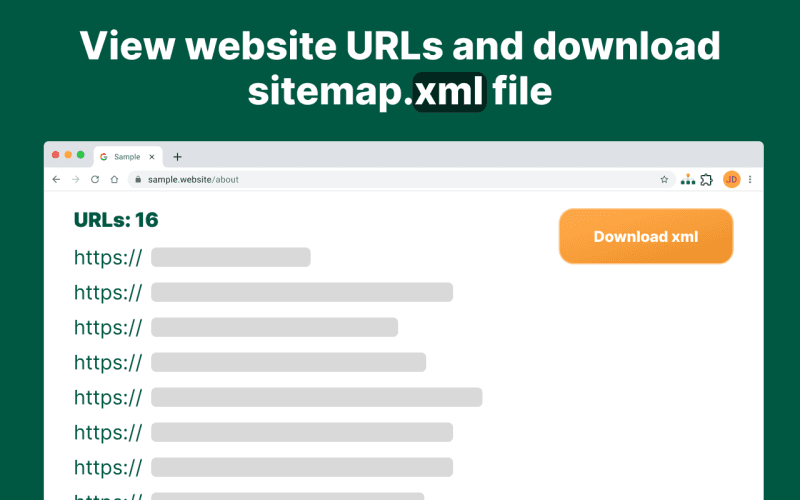Reload the current page

pos(95,179)
